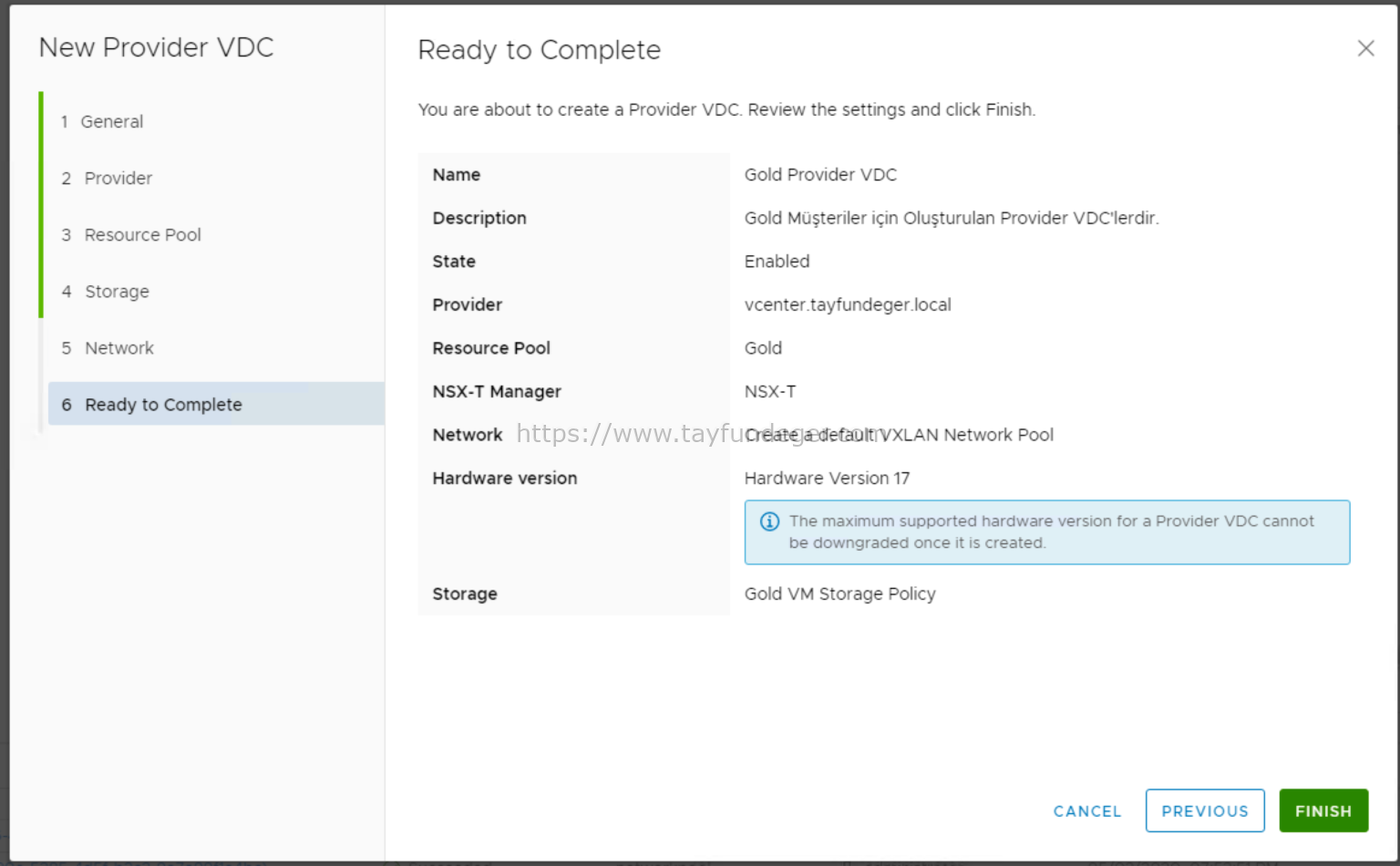Screen dimensions: 1400x866
Task: Switch to the Network wizard step
Action: pos(118,347)
